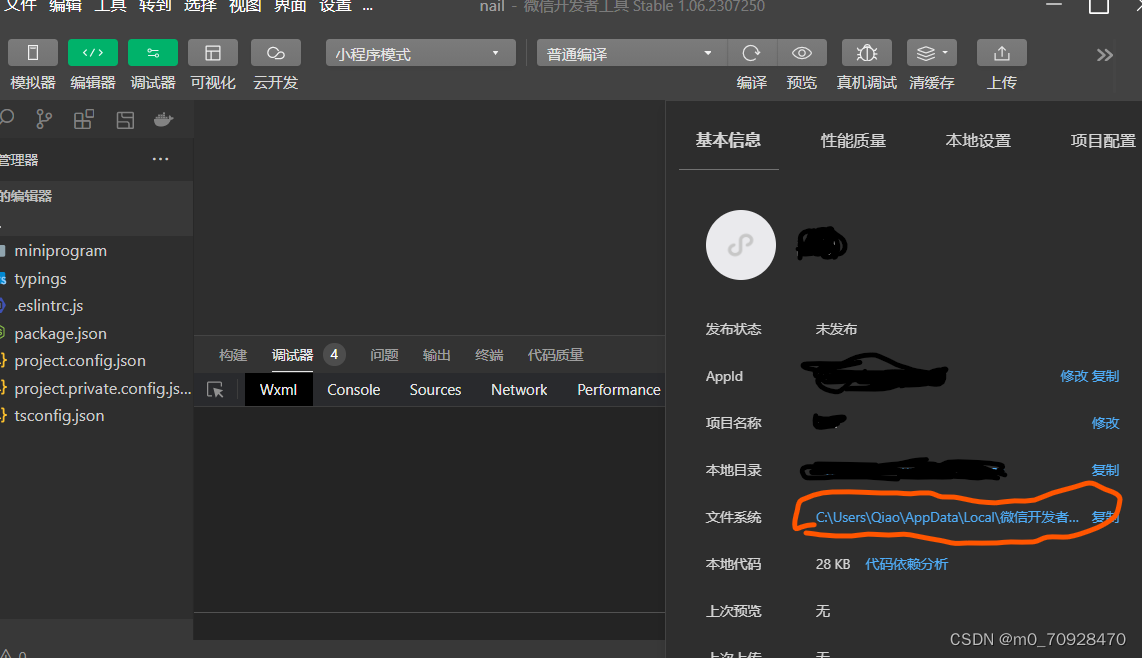Click 修改 link next to AppId
The image size is (1142, 658).
pyautogui.click(x=1074, y=376)
